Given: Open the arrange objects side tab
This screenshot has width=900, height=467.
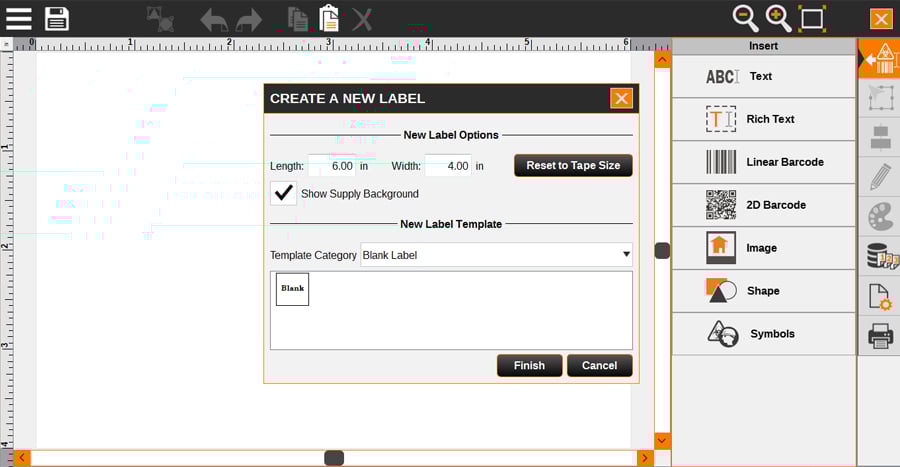Looking at the screenshot, I should click(880, 98).
